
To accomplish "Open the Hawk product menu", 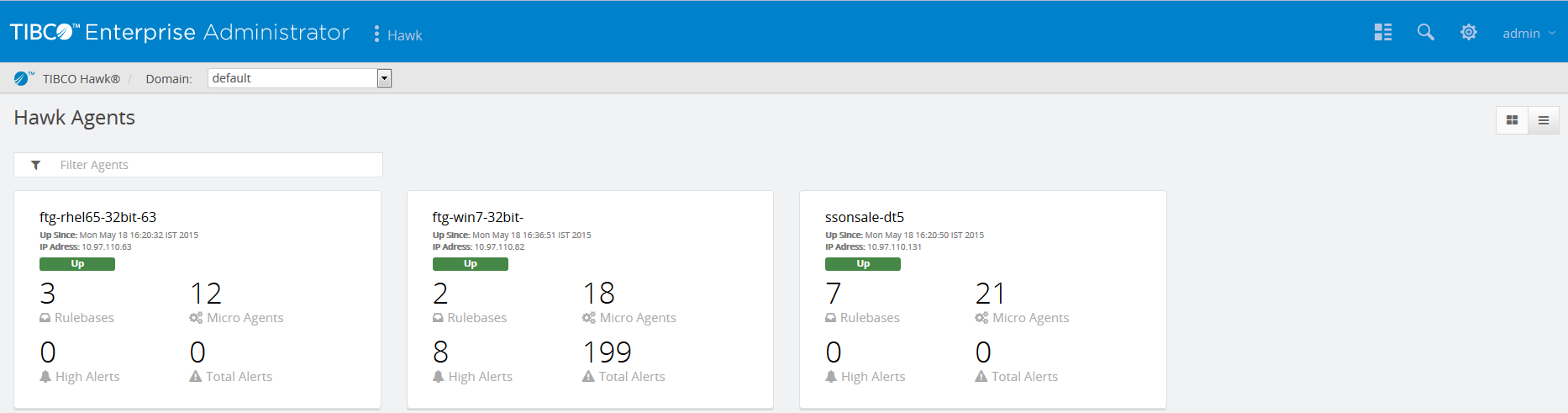I will [x=404, y=35].
